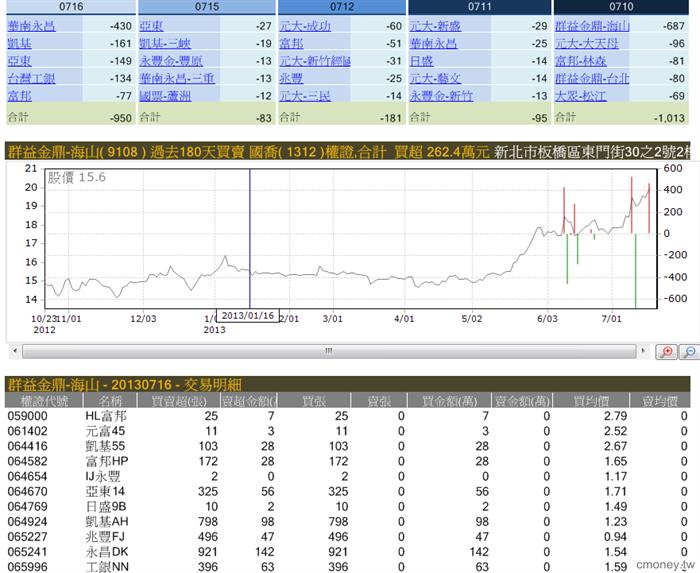Screen dimensions: 700x573
Task: Open 元大-藝文 link
Action: 435,78
